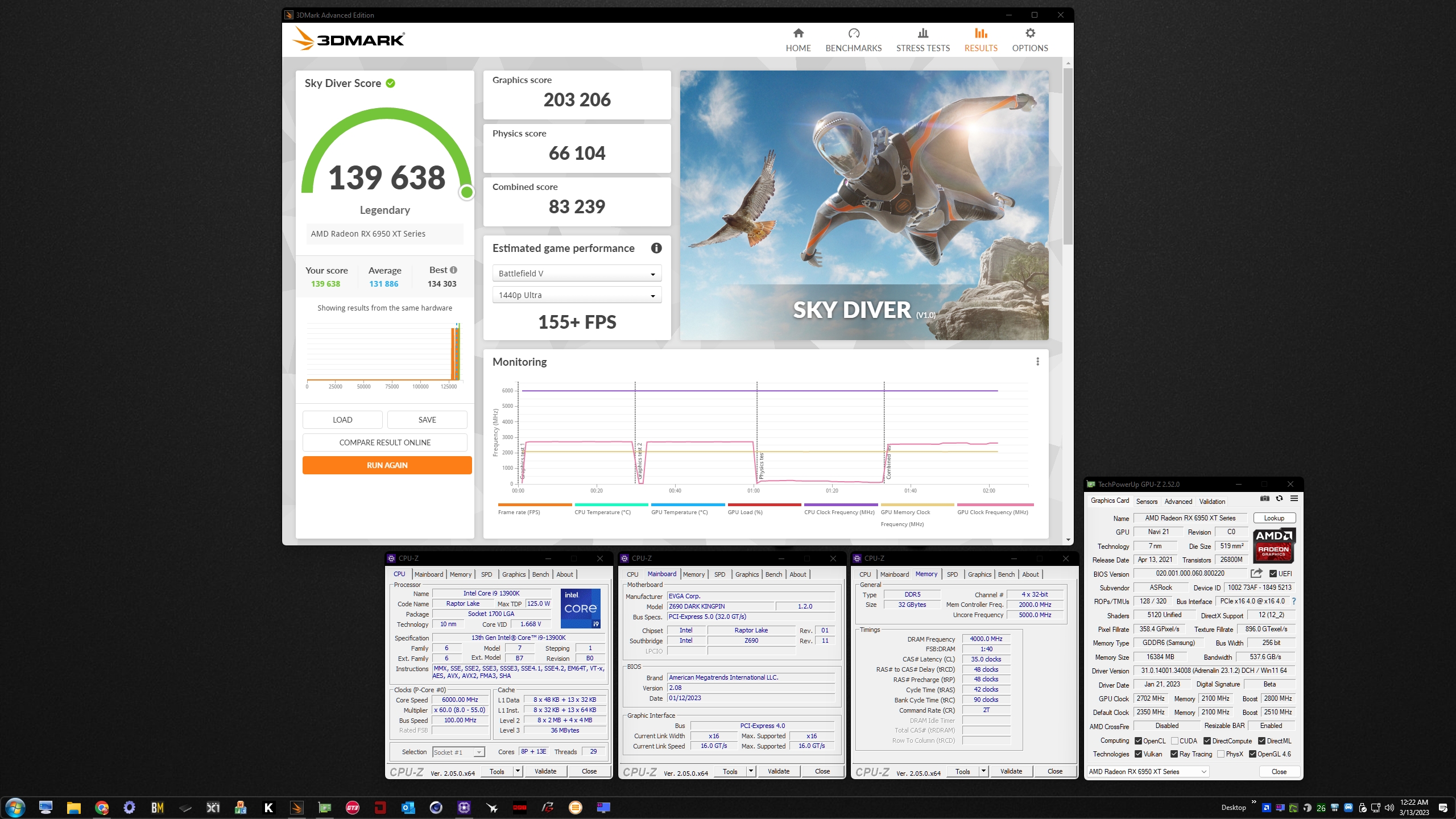Go to the 3DMark HOME section
This screenshot has height=819, width=1456.
point(798,40)
